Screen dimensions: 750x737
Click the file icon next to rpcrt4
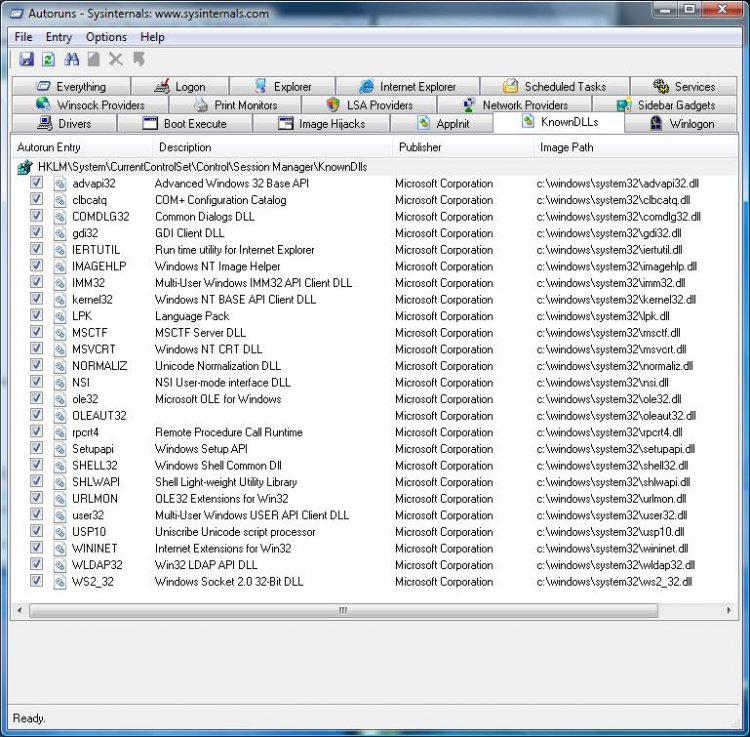pyautogui.click(x=60, y=432)
